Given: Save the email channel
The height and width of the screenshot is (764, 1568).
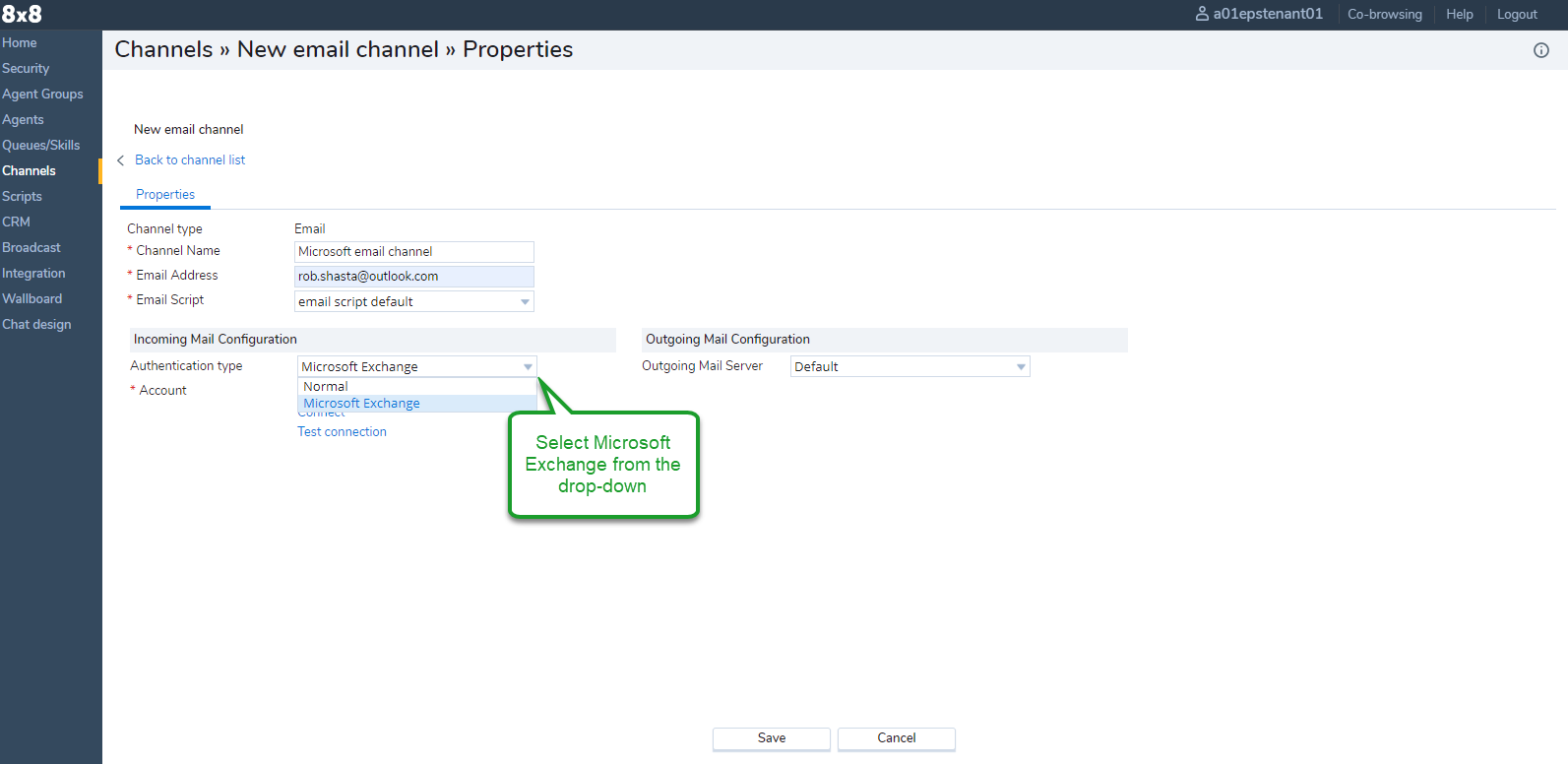Looking at the screenshot, I should click(x=772, y=738).
